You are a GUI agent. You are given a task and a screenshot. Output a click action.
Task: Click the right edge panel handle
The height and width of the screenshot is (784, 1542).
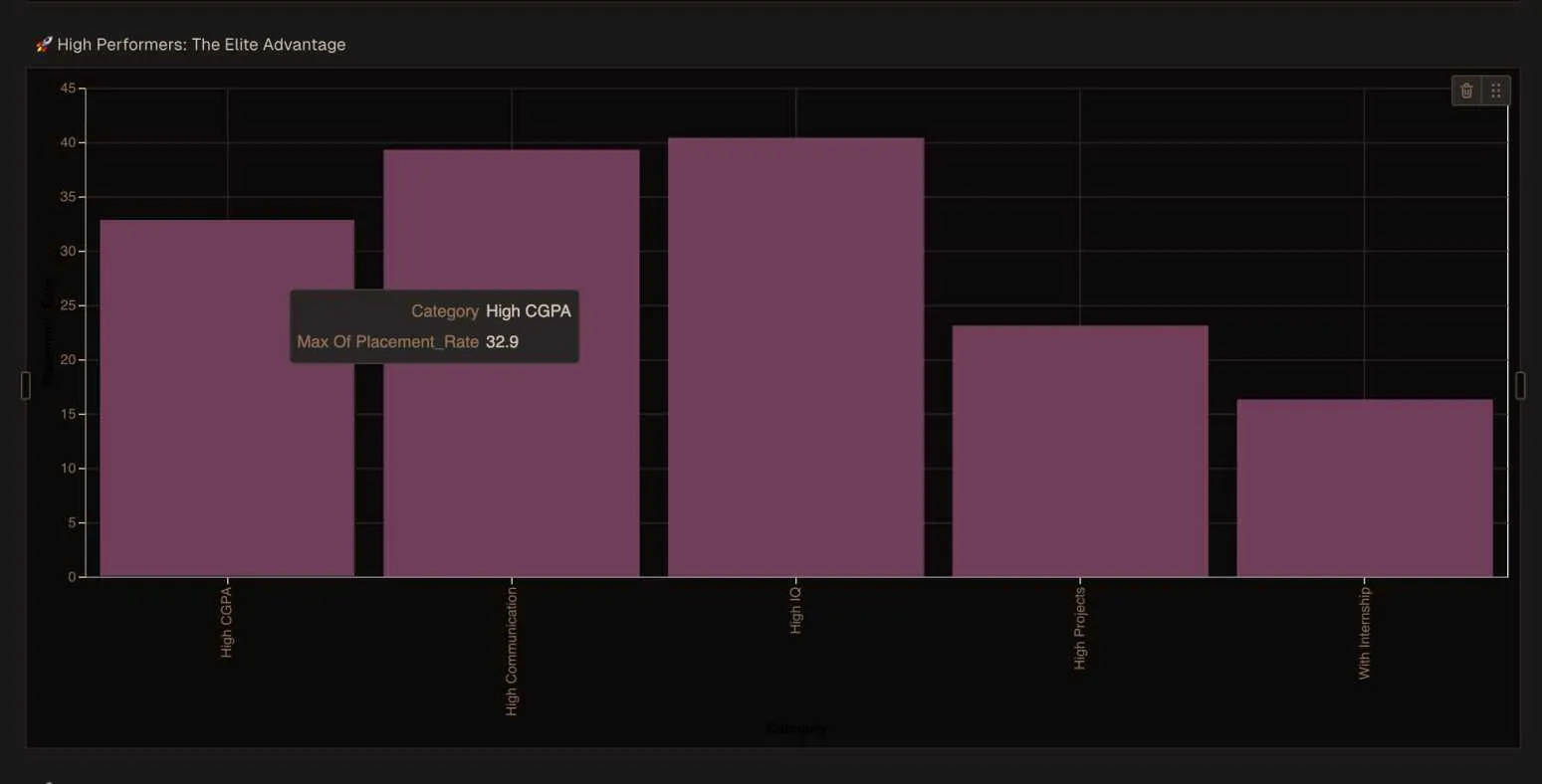tap(1520, 384)
